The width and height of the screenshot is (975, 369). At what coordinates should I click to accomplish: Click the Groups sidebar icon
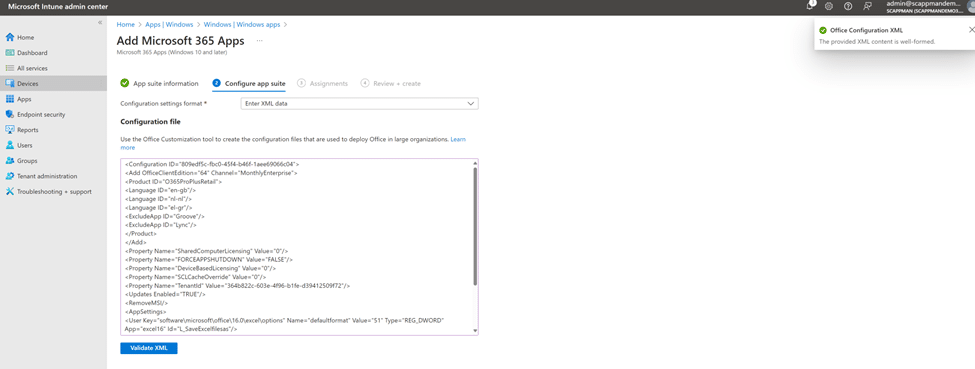click(10, 161)
